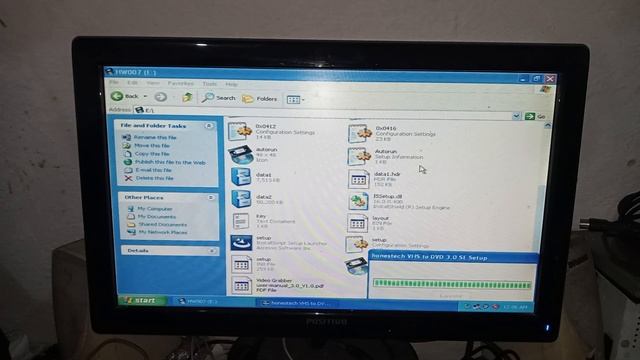Select the ISSetup.dll file icon
The height and width of the screenshot is (360, 640).
pos(358,201)
